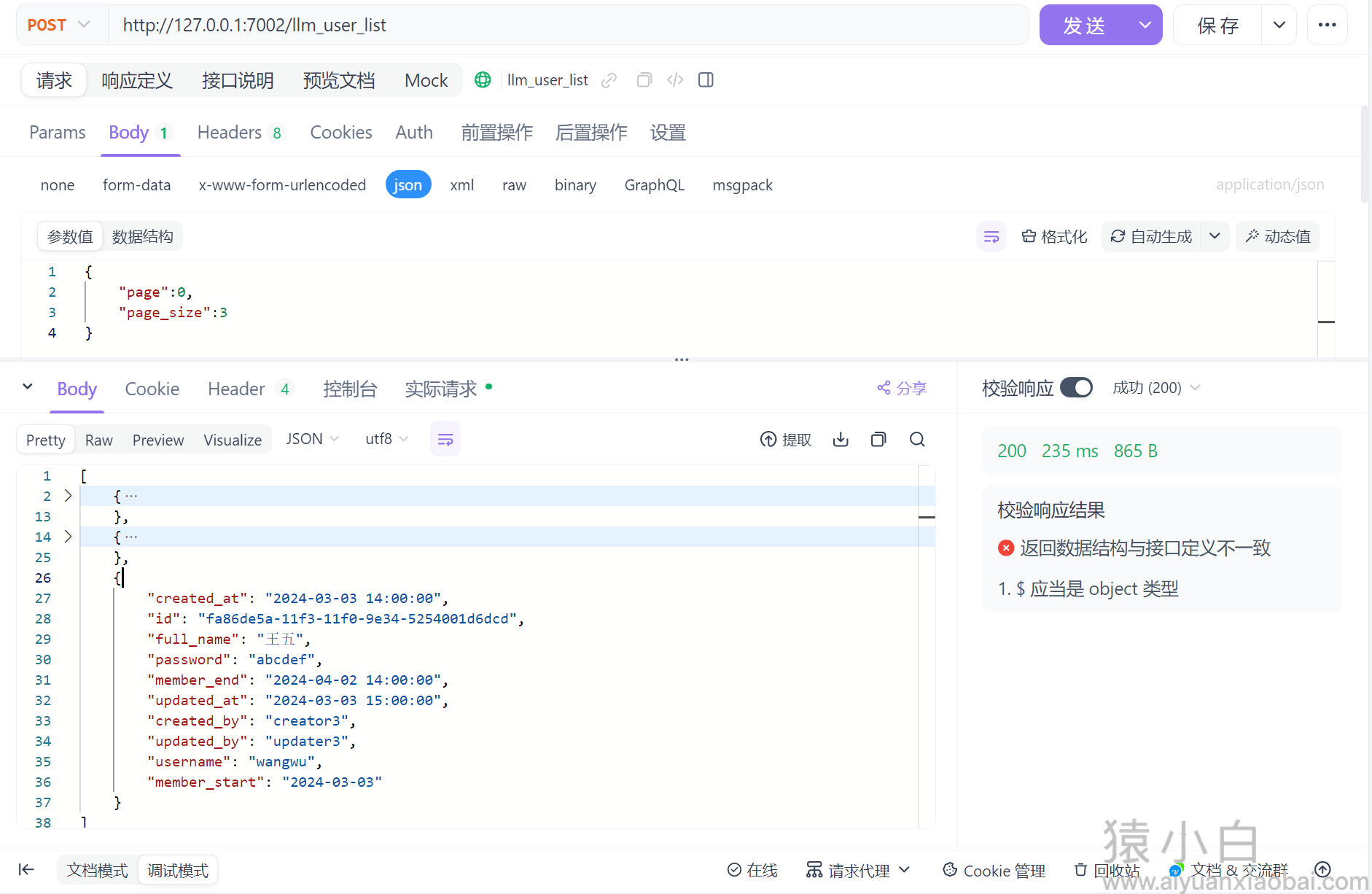Open the POST method dropdown
The image size is (1372, 894).
click(x=60, y=25)
